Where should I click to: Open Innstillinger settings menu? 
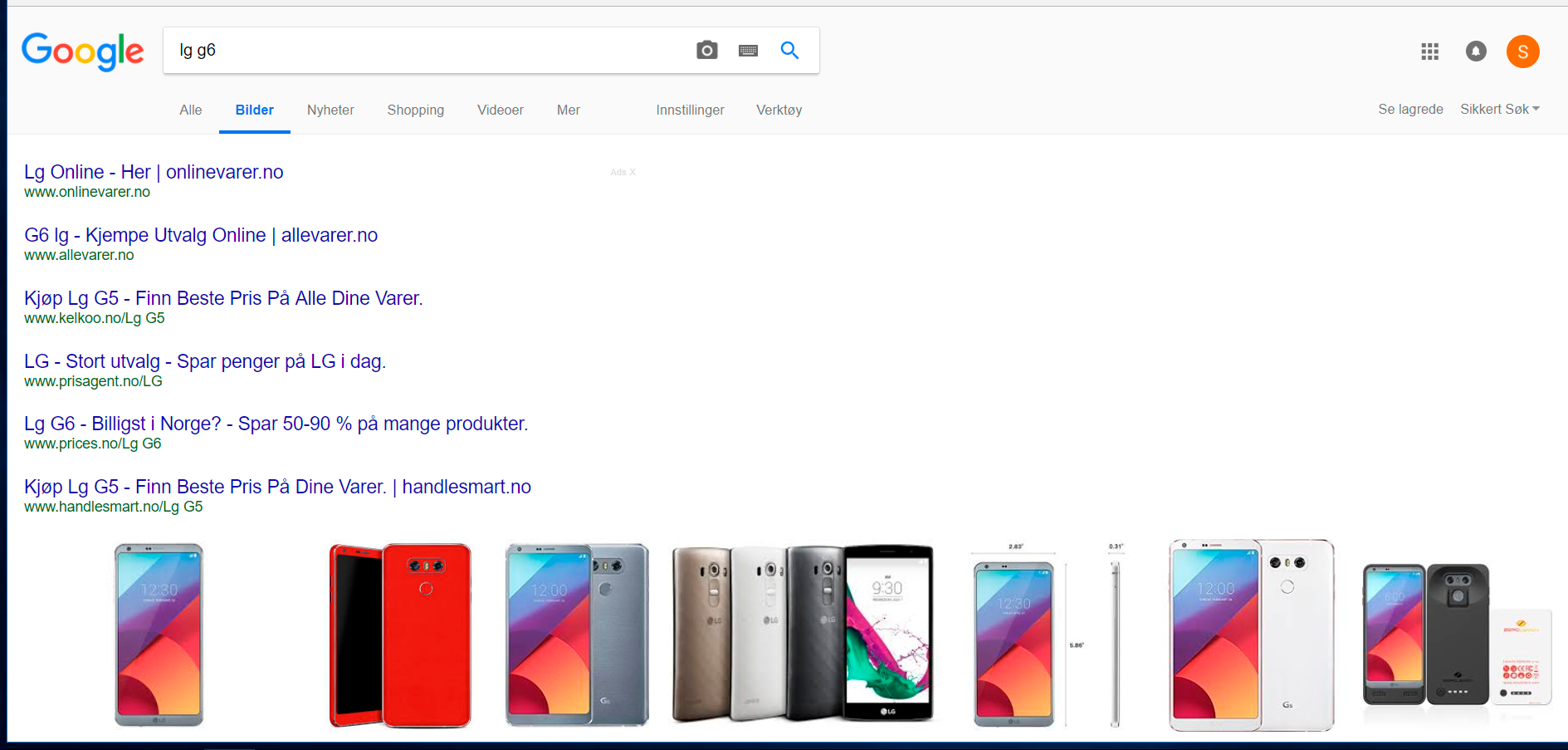click(690, 110)
